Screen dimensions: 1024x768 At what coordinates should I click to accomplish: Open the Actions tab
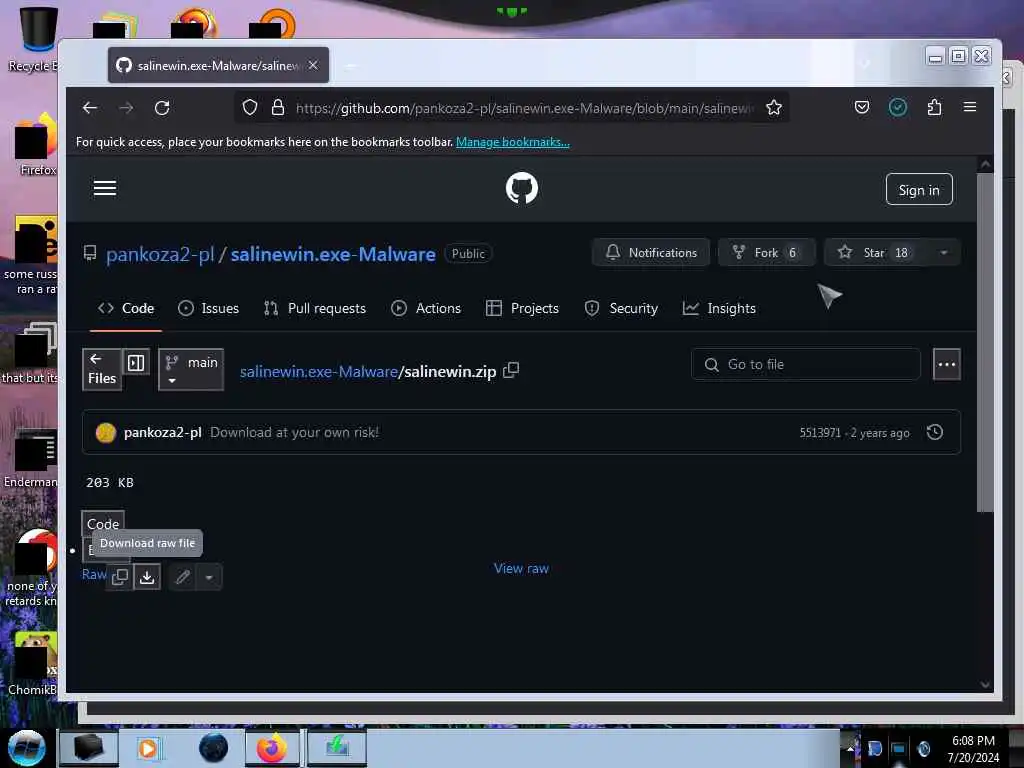coord(426,308)
